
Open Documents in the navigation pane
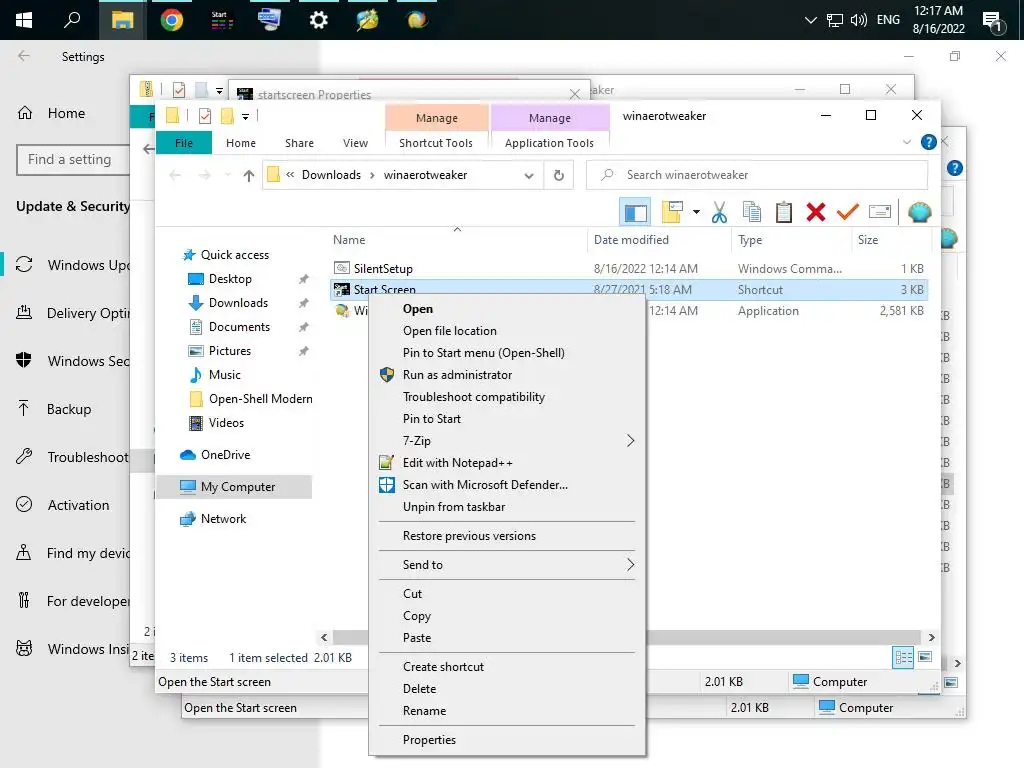[x=239, y=327]
